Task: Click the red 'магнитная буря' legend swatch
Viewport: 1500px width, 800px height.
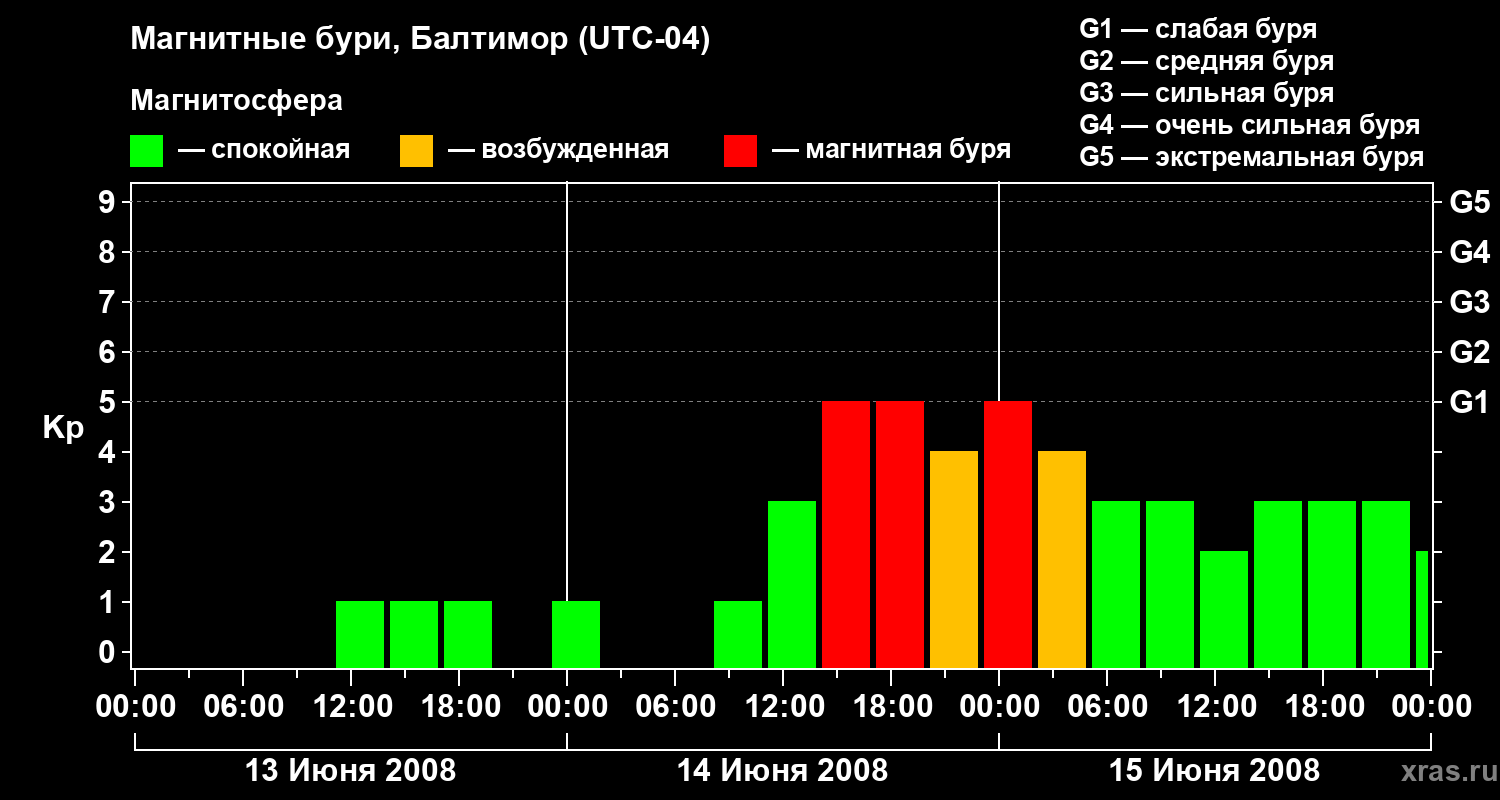Action: (x=740, y=151)
